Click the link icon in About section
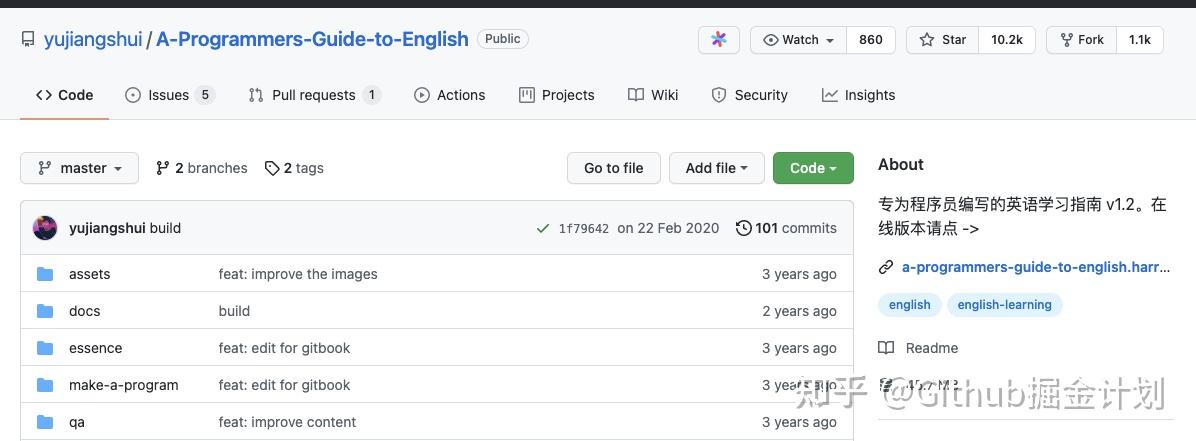The width and height of the screenshot is (1196, 441). [x=886, y=267]
